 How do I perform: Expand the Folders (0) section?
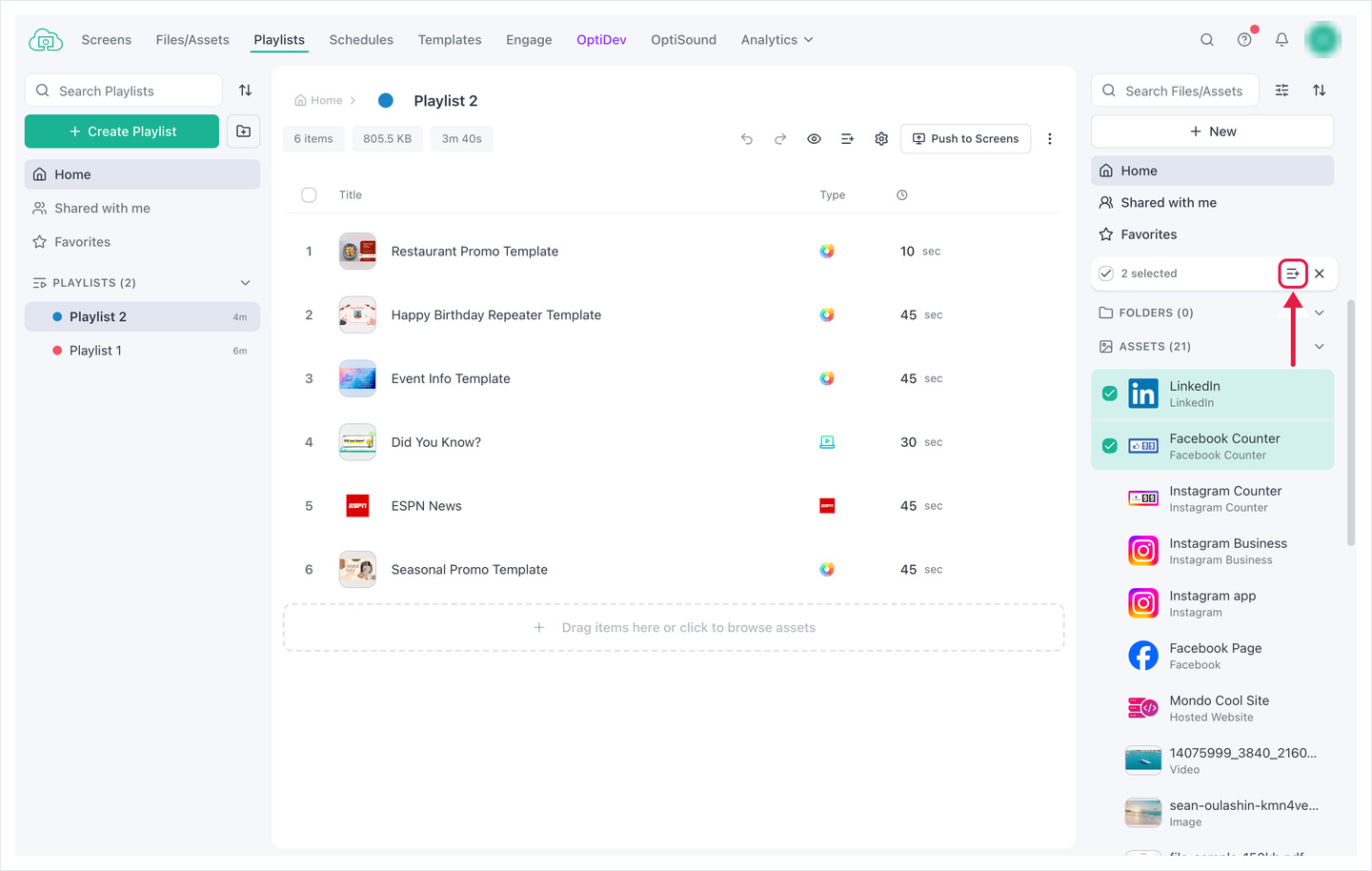[x=1320, y=313]
